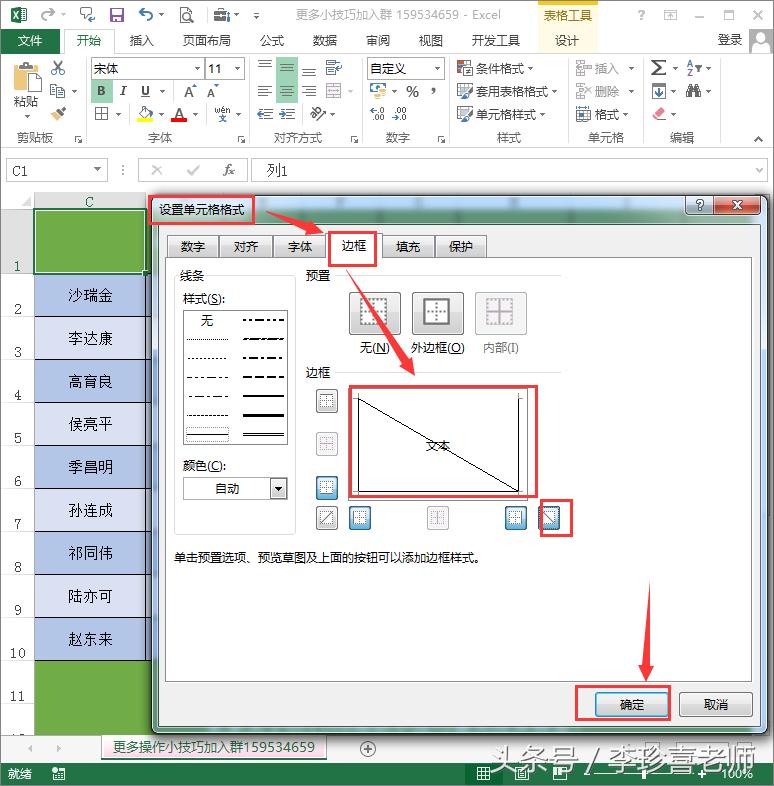Click the Print Preview magnifier icon
This screenshot has width=774, height=786.
point(186,15)
